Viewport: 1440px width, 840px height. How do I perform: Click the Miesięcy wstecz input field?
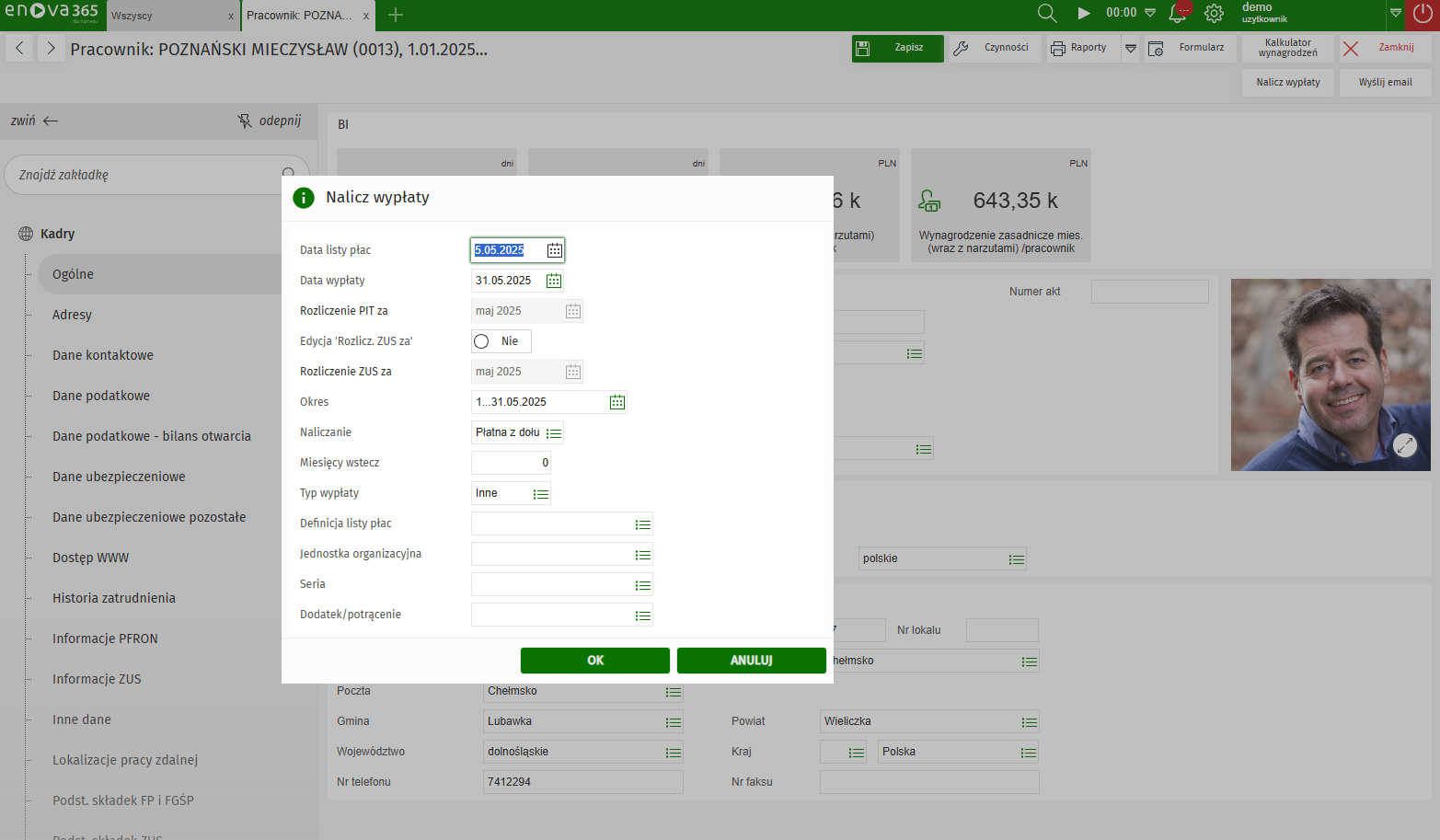point(511,463)
